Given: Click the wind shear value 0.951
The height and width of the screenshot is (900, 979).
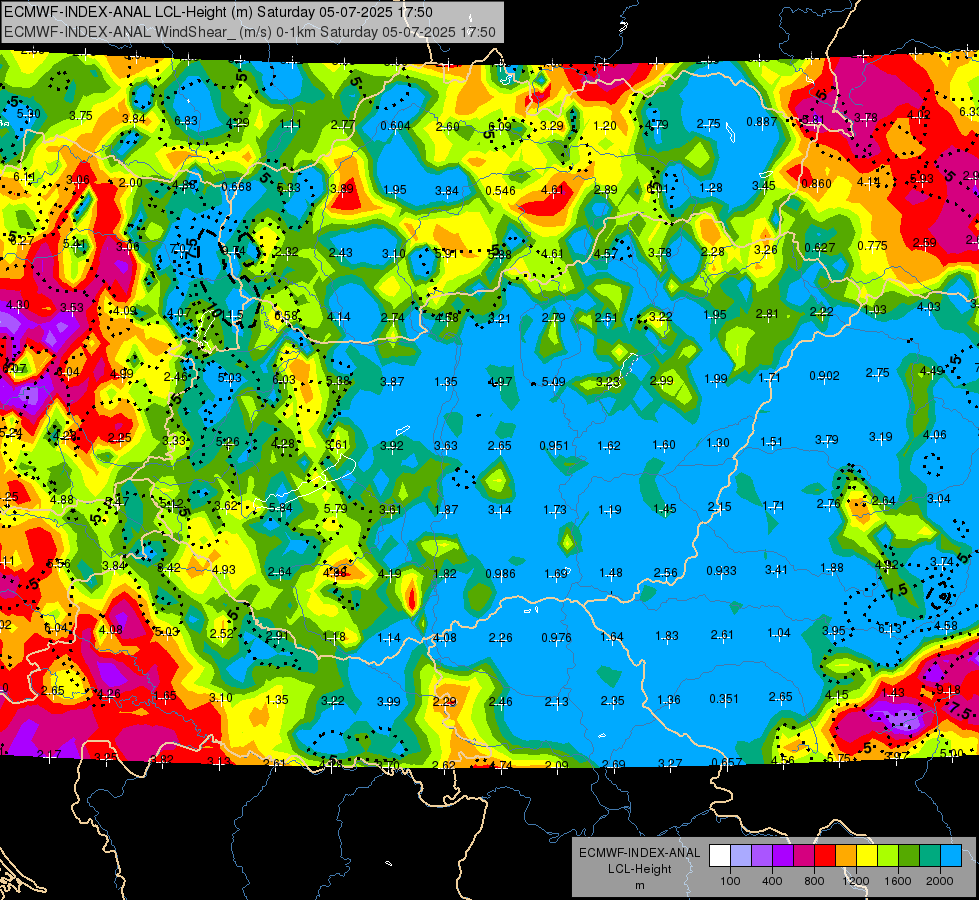Looking at the screenshot, I should tap(554, 445).
